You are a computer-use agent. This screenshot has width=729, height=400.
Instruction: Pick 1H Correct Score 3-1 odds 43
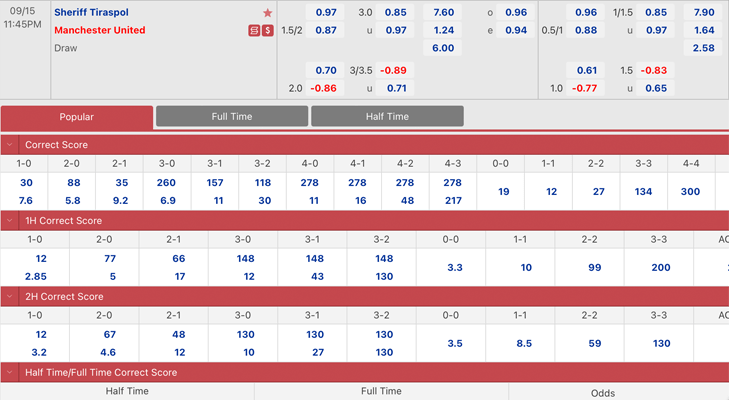point(318,276)
